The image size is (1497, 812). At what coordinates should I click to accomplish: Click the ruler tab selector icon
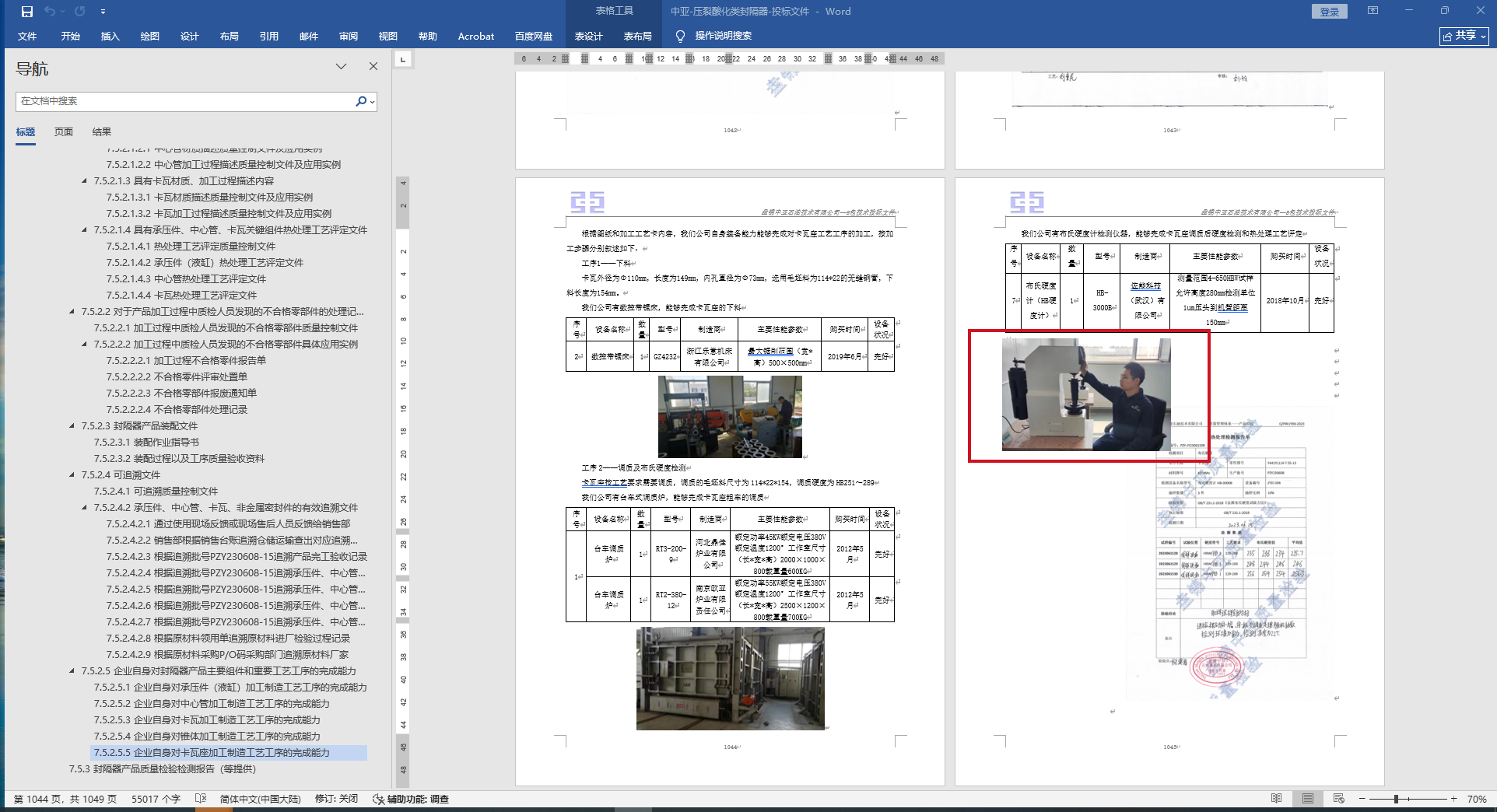pyautogui.click(x=403, y=59)
